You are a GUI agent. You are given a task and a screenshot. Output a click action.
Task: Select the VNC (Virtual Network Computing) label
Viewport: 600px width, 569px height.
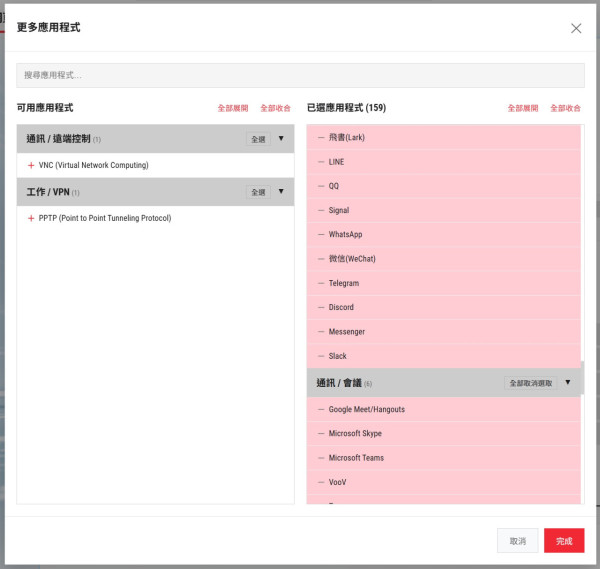click(x=94, y=165)
